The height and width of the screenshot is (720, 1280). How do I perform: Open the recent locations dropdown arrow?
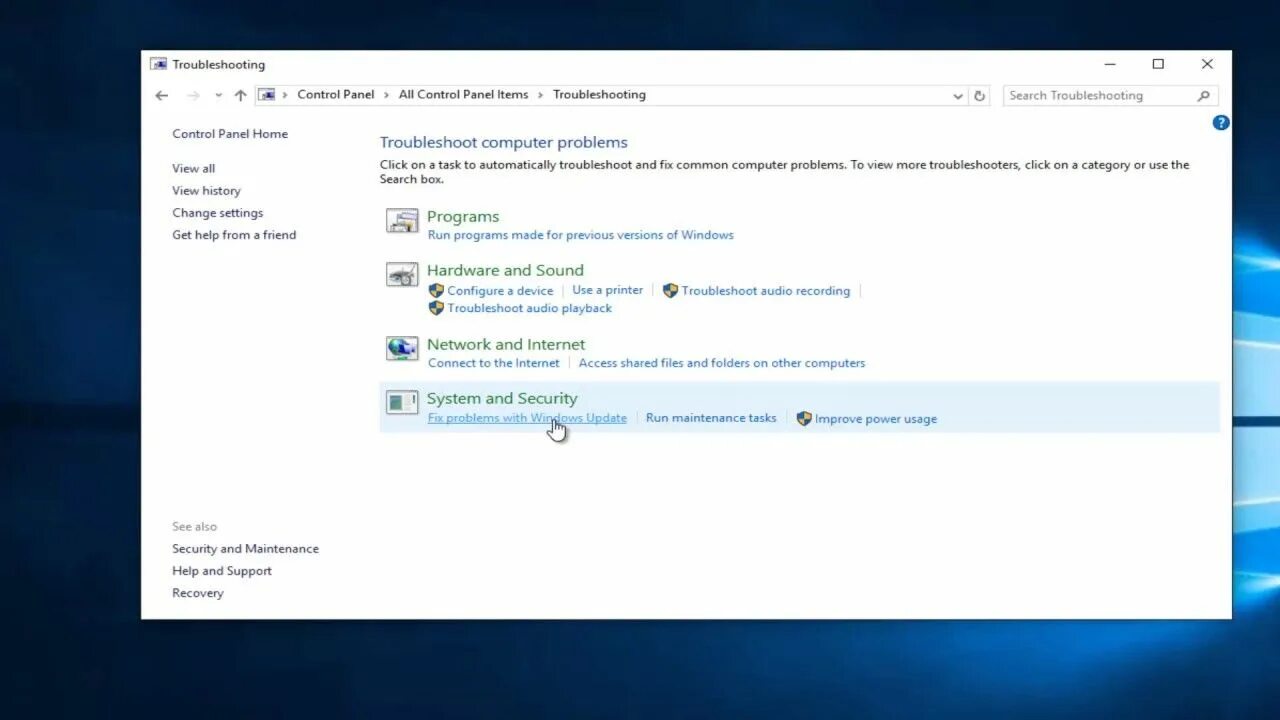pyautogui.click(x=218, y=96)
